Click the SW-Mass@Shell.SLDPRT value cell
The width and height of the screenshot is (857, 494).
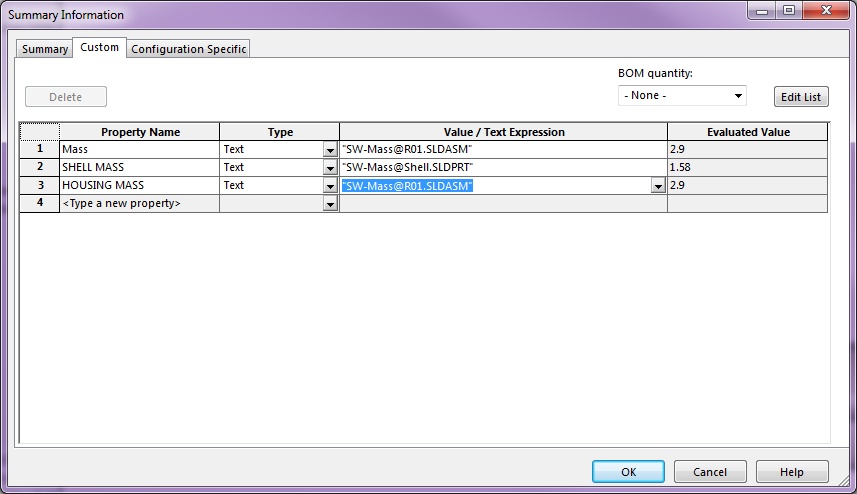(503, 167)
